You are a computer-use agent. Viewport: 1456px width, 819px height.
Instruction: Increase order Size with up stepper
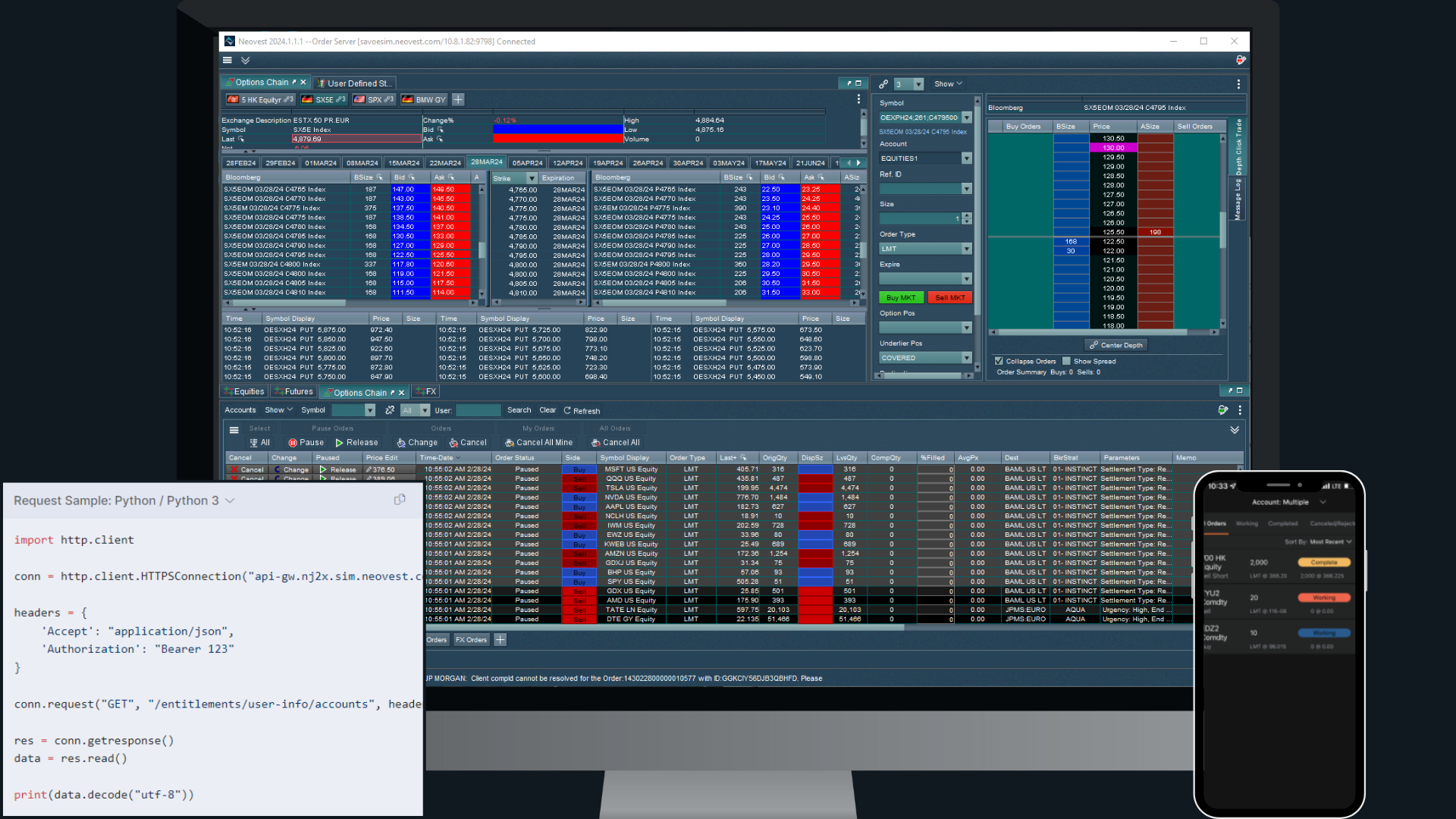tap(966, 216)
